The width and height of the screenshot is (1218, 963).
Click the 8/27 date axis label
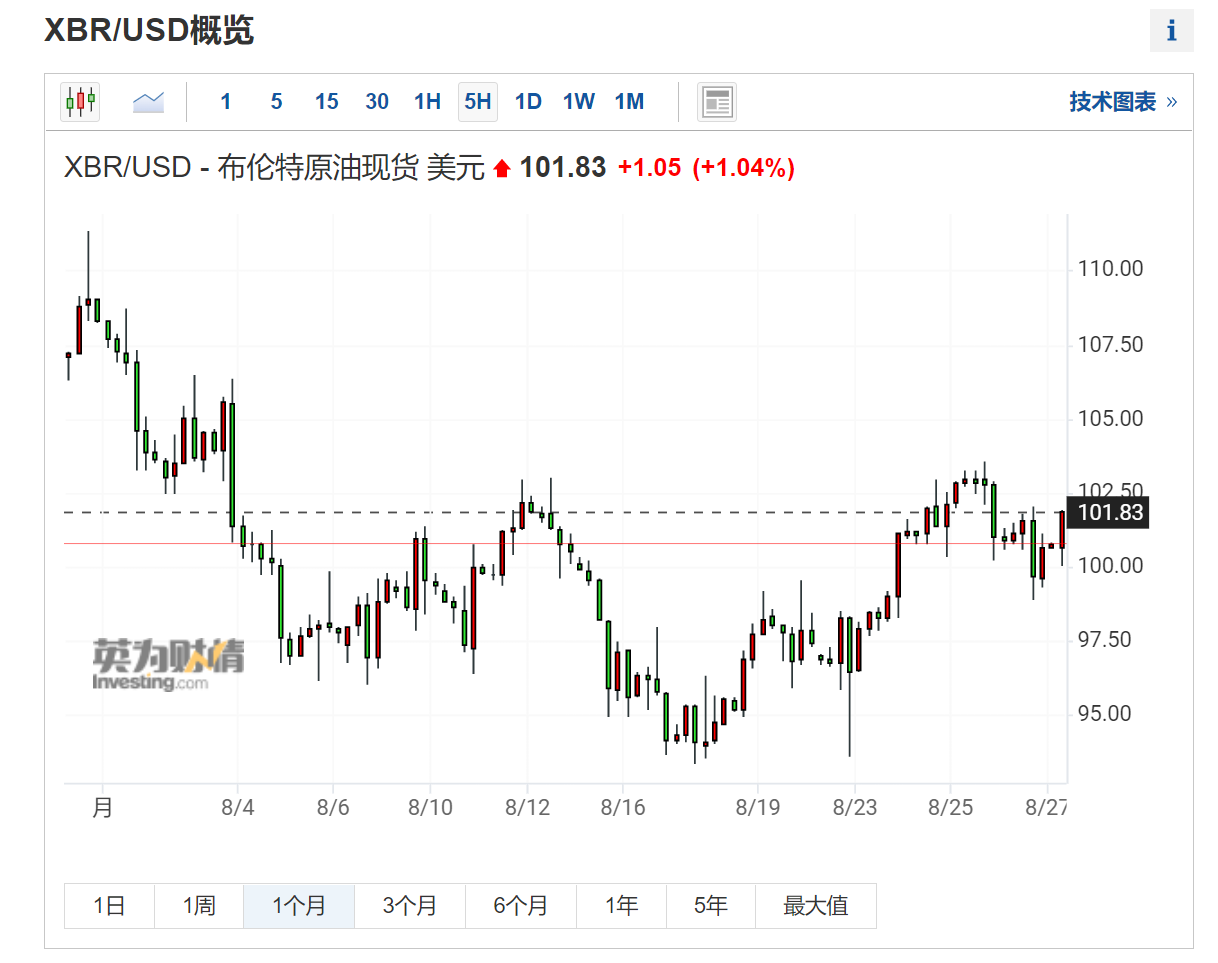(x=1046, y=806)
